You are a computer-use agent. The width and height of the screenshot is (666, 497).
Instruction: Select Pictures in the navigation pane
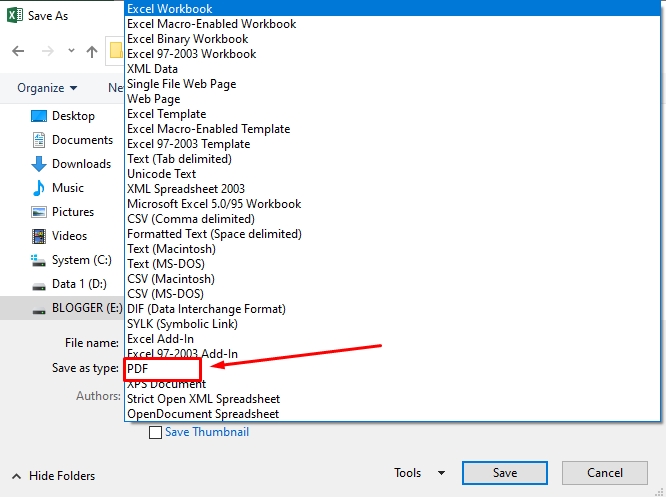coord(73,212)
